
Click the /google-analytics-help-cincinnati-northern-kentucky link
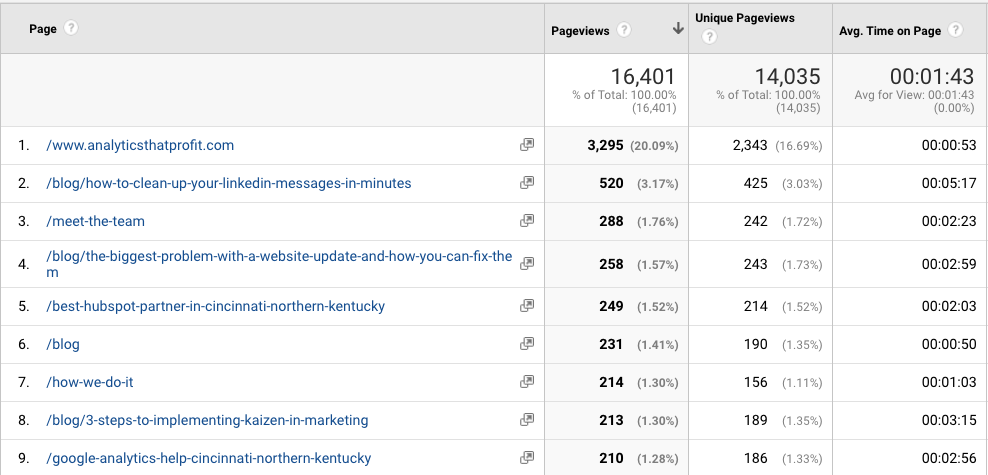(209, 458)
